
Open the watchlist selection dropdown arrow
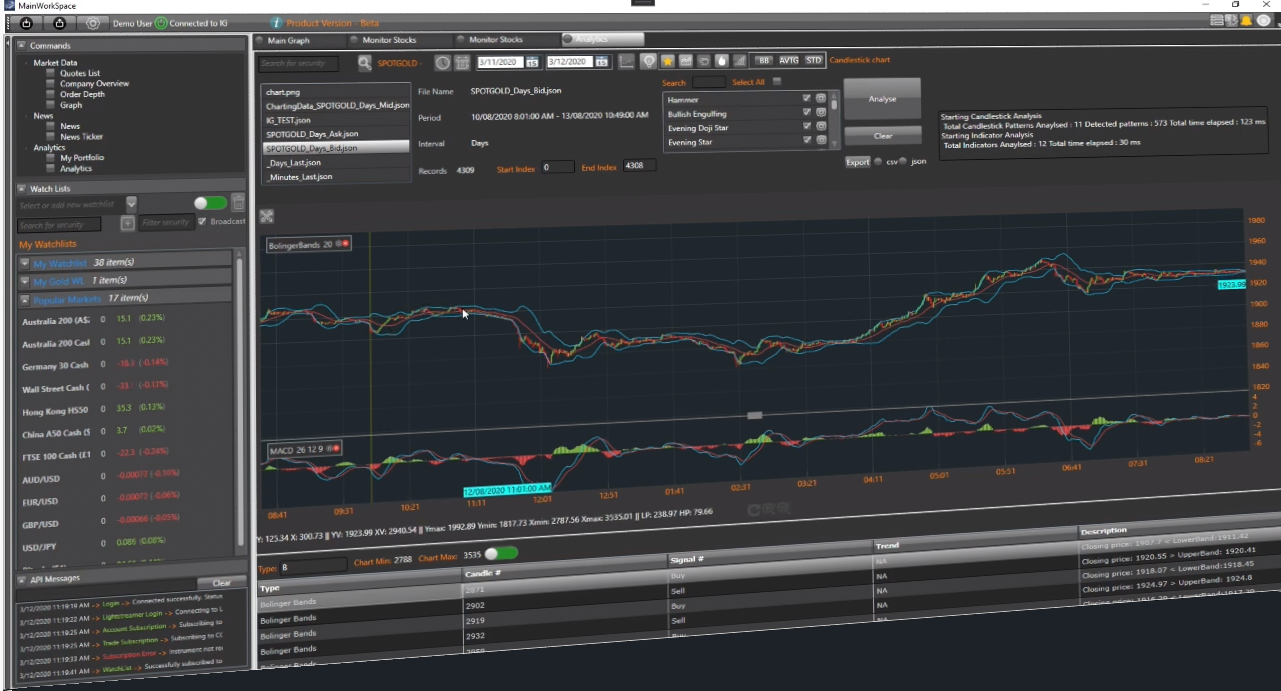pyautogui.click(x=131, y=203)
